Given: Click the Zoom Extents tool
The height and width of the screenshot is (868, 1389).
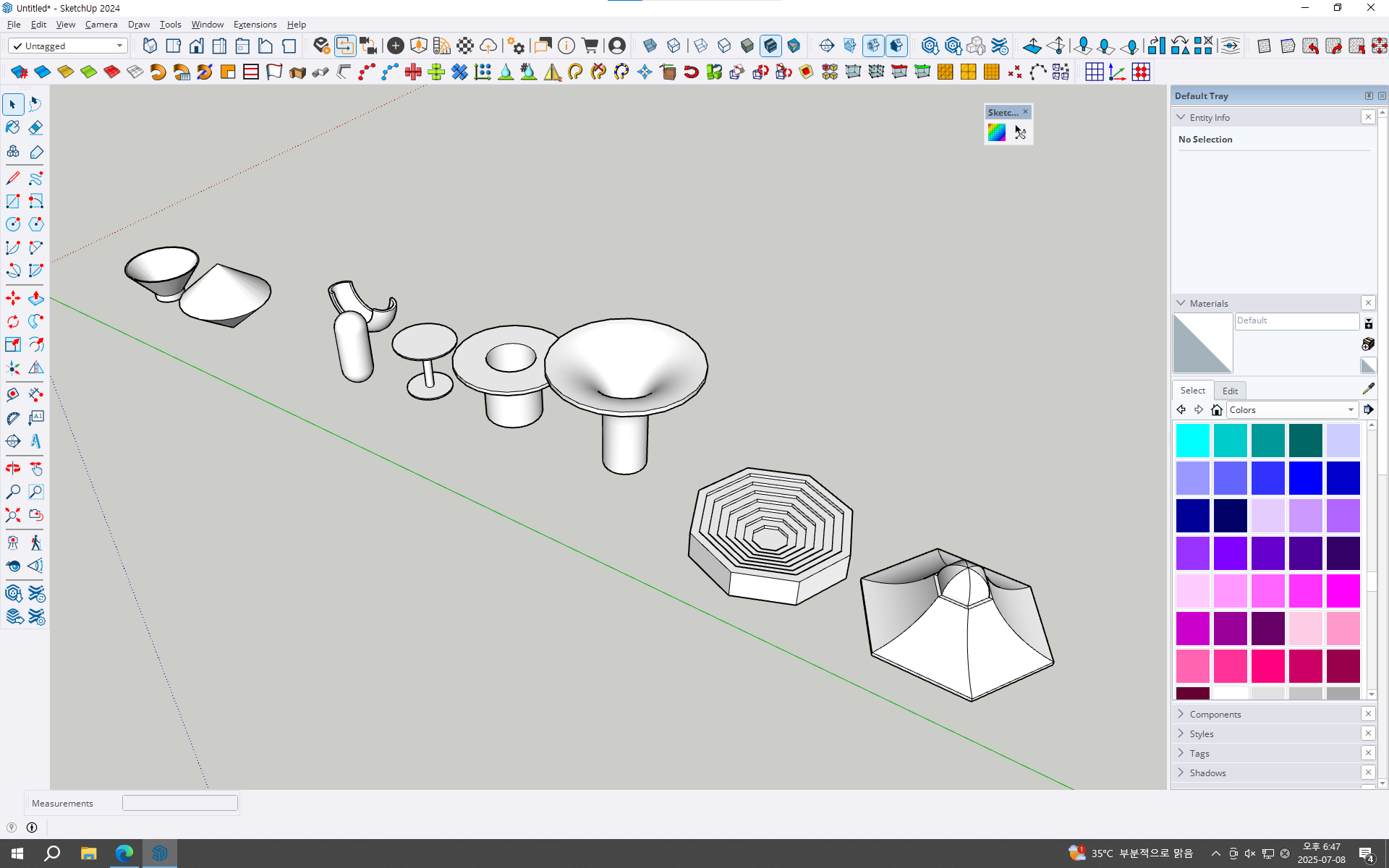Looking at the screenshot, I should coord(13,515).
